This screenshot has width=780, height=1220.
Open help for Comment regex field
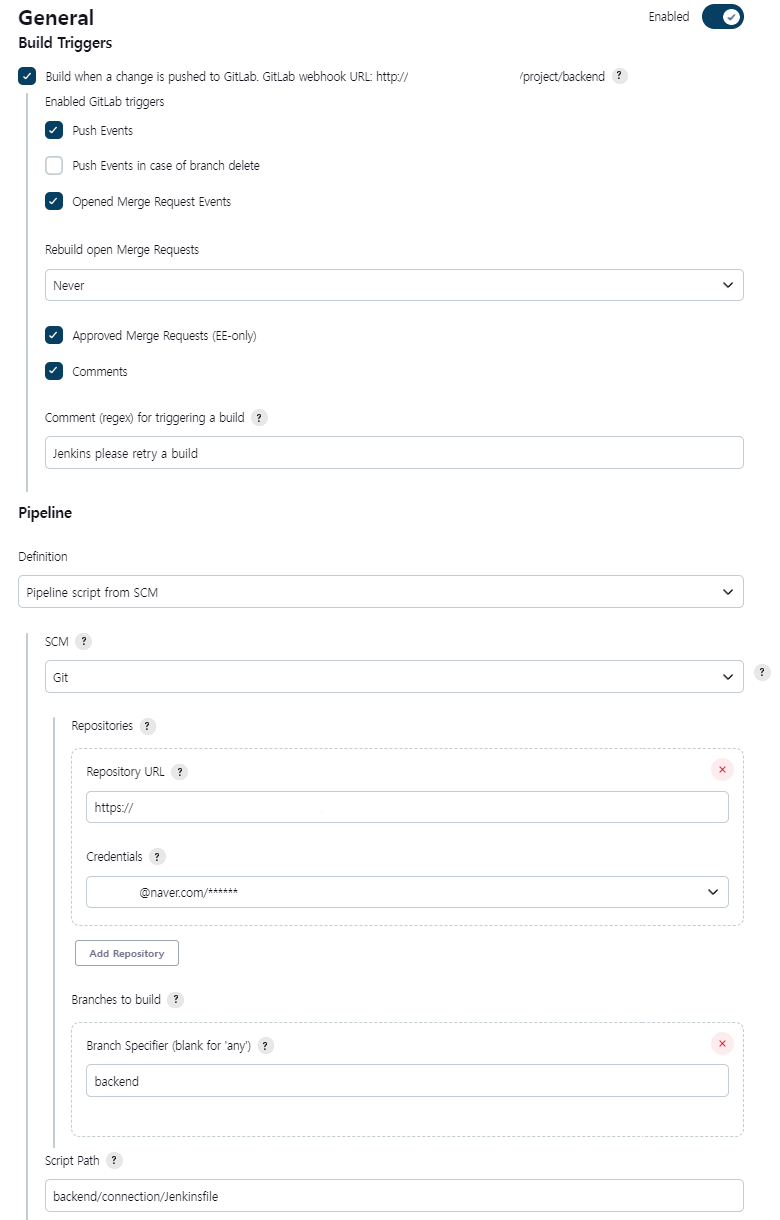[259, 418]
